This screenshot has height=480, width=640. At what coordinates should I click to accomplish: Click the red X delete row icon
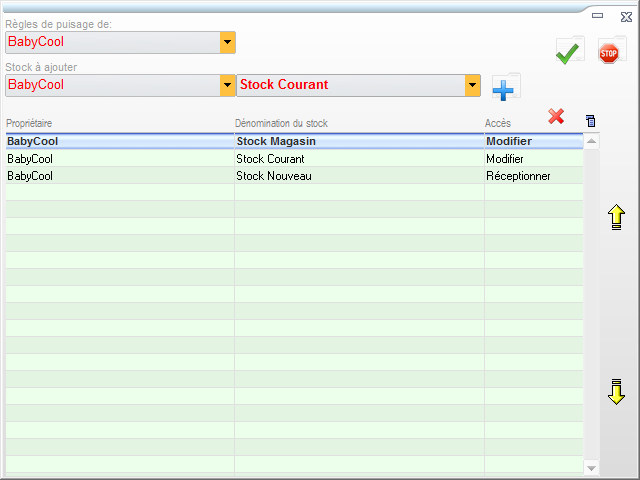pyautogui.click(x=556, y=117)
